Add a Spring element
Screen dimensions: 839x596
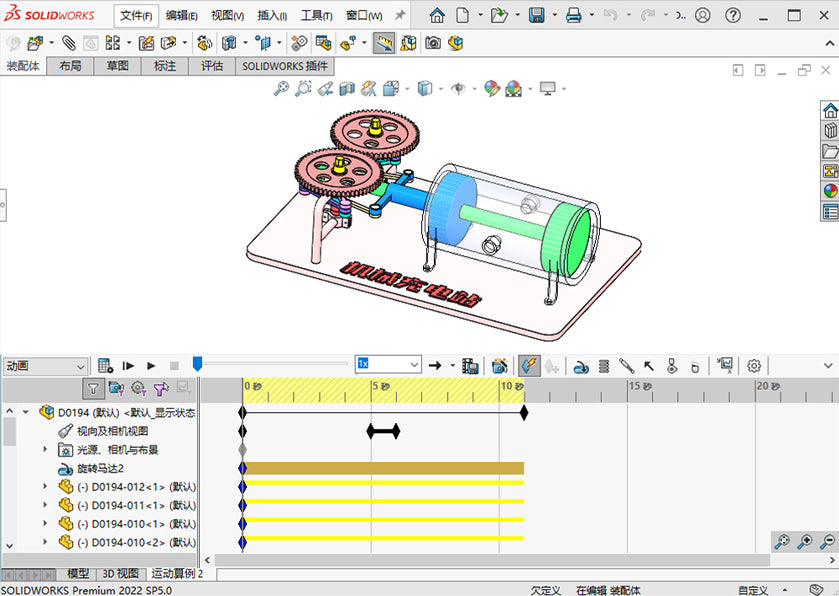coord(604,366)
